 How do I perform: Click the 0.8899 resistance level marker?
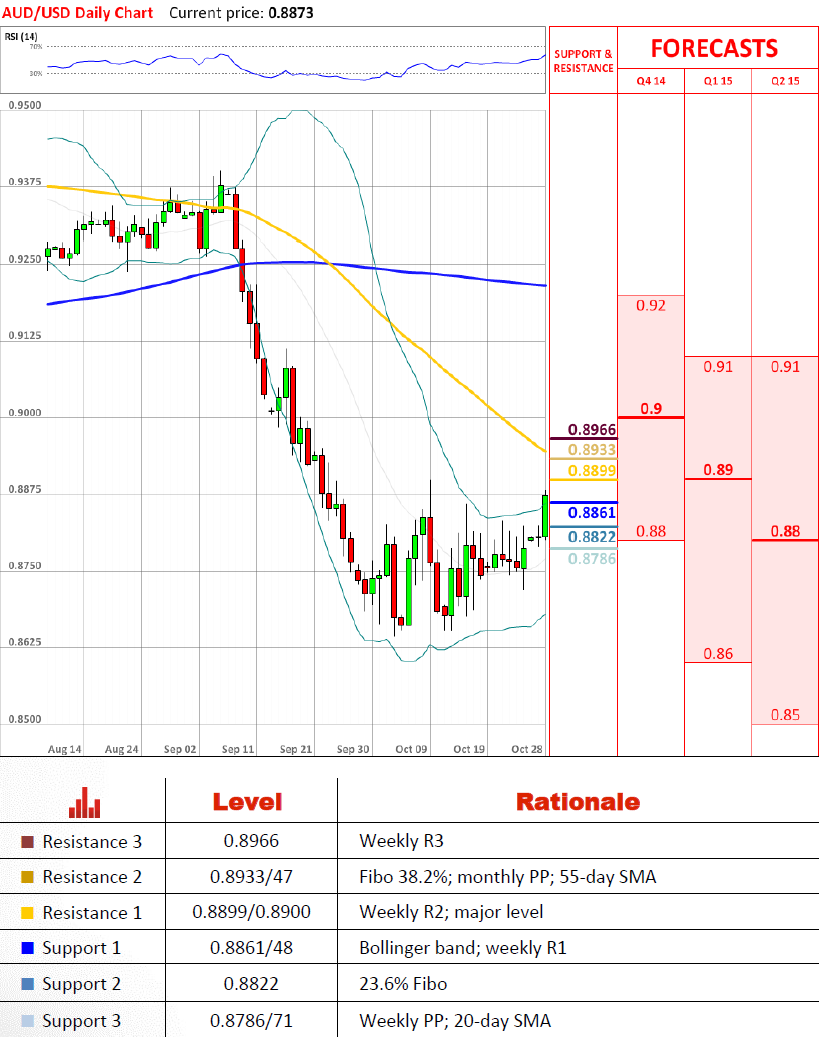592,471
